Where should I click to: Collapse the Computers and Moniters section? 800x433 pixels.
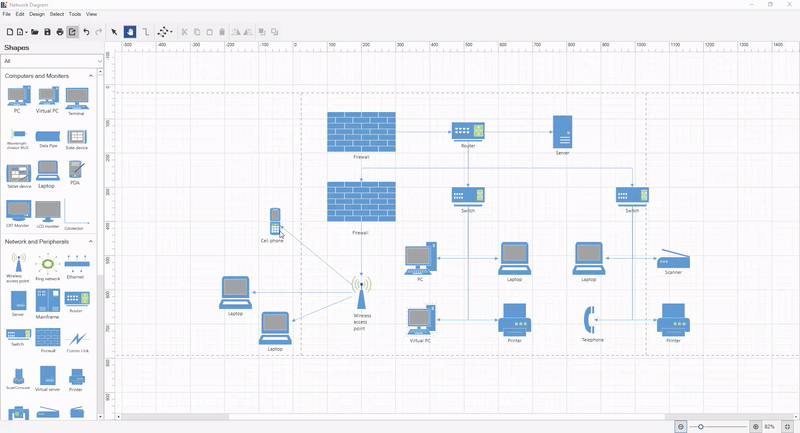click(91, 76)
